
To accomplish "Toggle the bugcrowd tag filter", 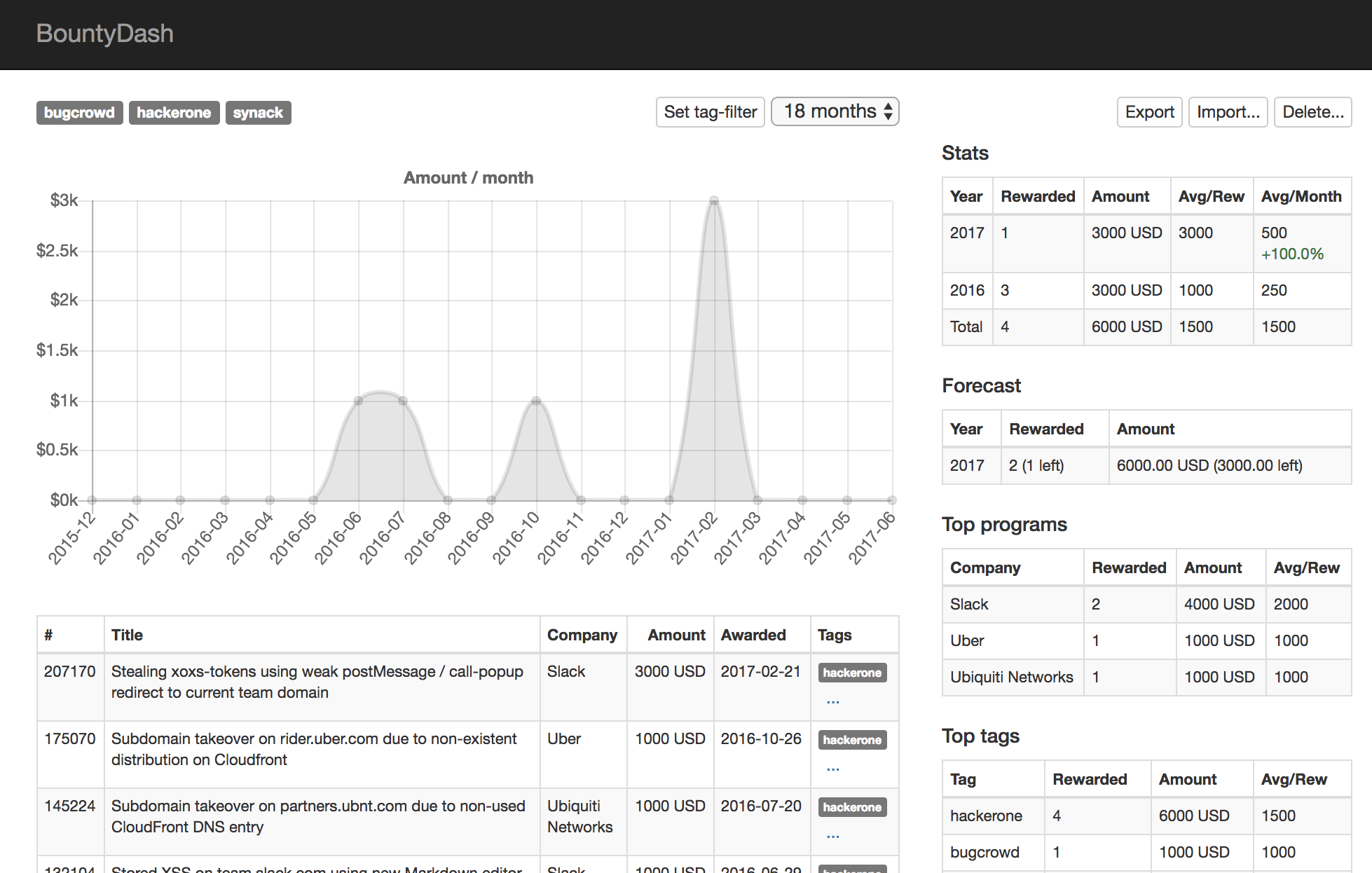I will pos(79,113).
